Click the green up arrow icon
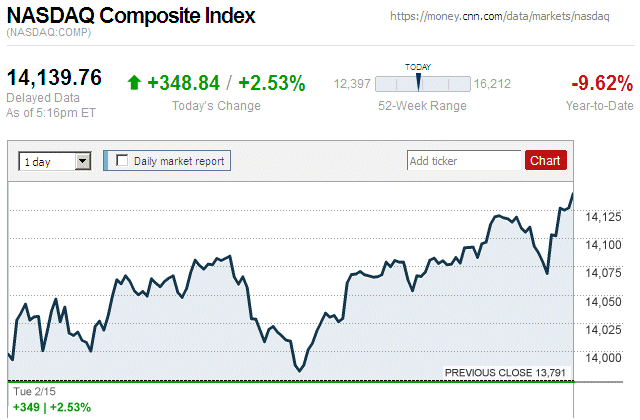Screen dimensions: 640x420 coord(135,83)
